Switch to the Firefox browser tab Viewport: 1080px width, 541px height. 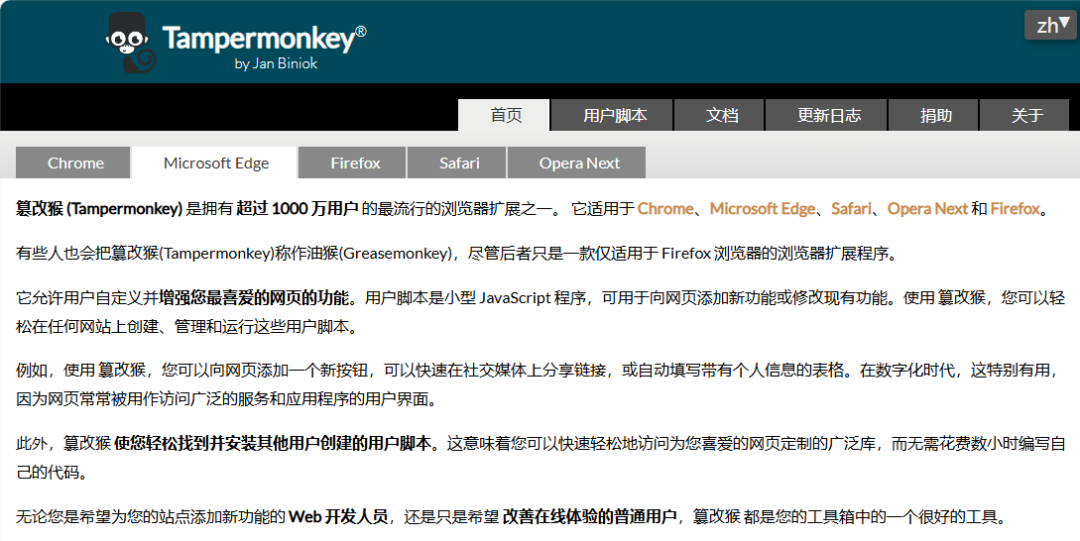pos(353,163)
